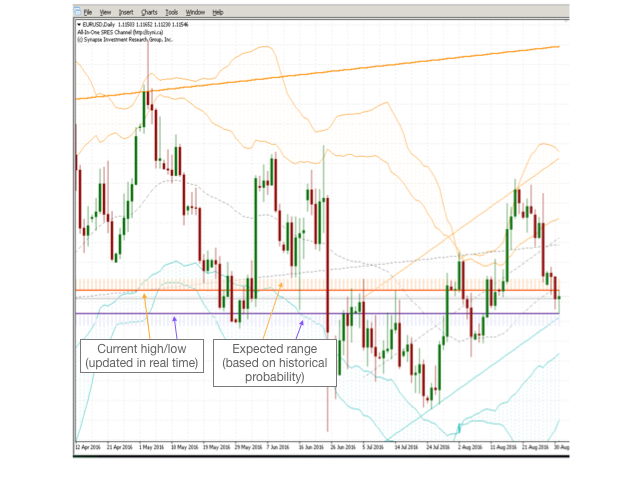Image resolution: width=640 pixels, height=480 pixels.
Task: Click the 14 Jul 2016 date label
Action: tap(406, 447)
